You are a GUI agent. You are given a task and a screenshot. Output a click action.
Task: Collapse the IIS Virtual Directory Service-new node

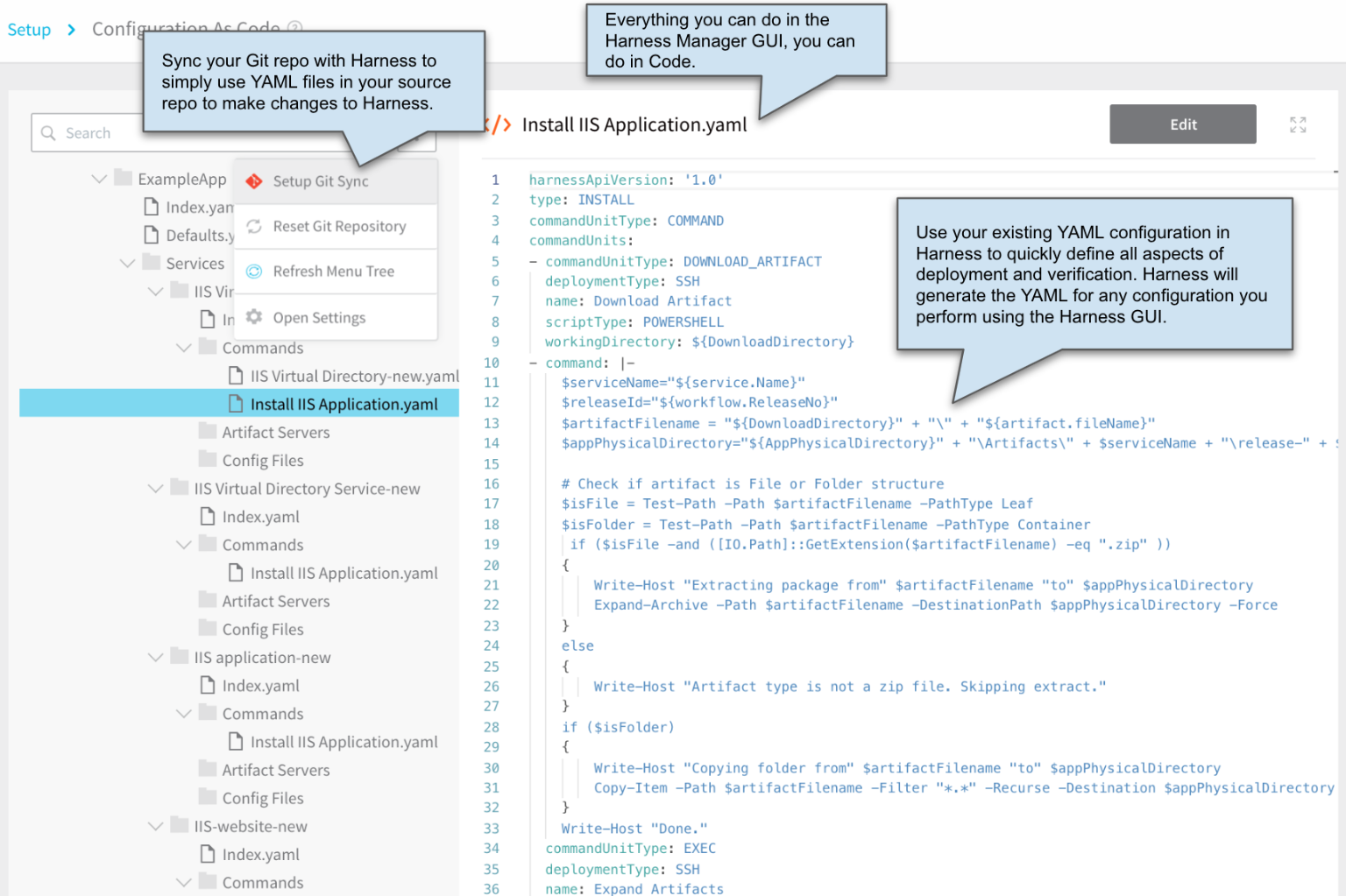coord(155,488)
